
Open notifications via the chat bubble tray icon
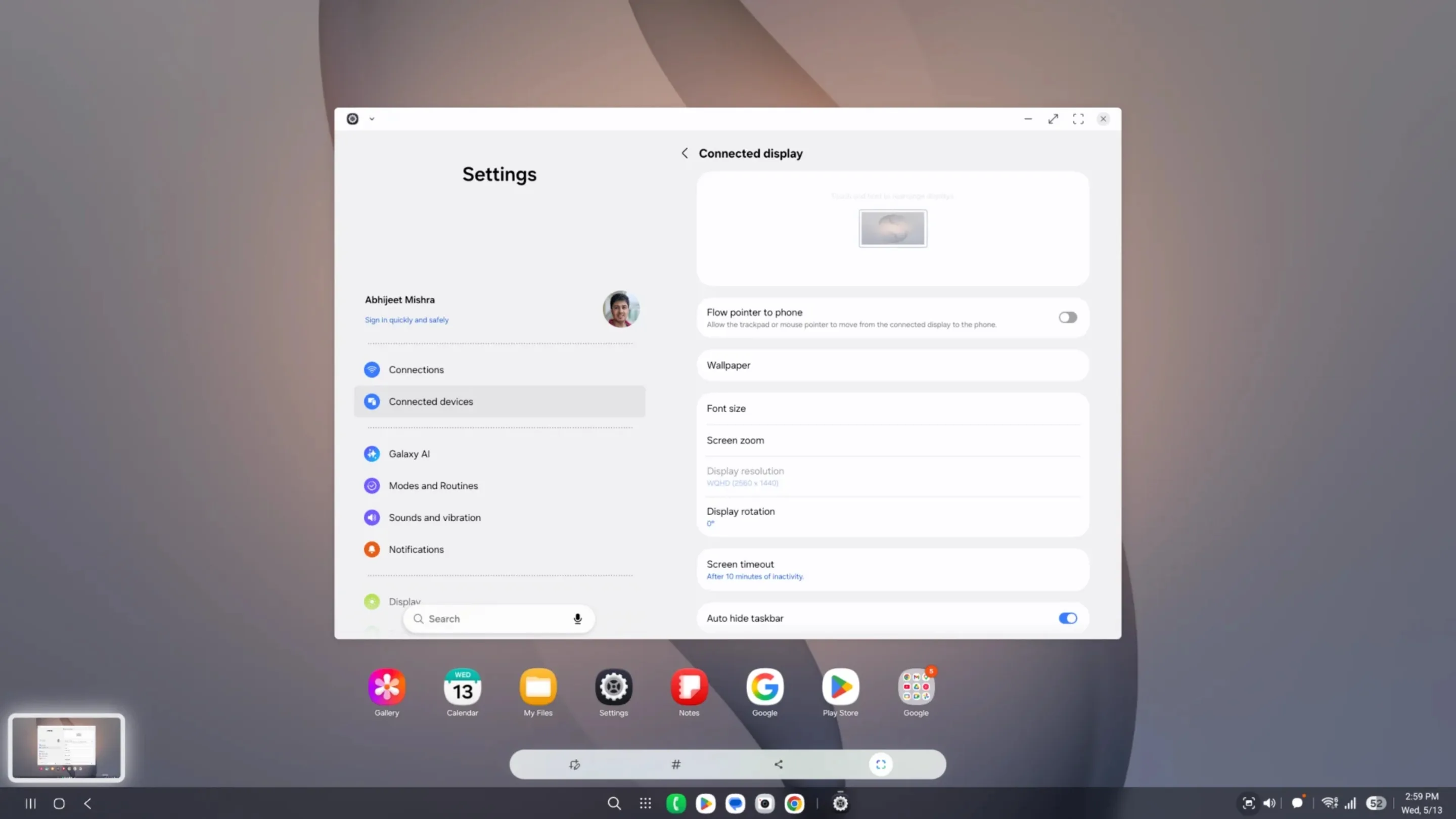pos(1298,803)
